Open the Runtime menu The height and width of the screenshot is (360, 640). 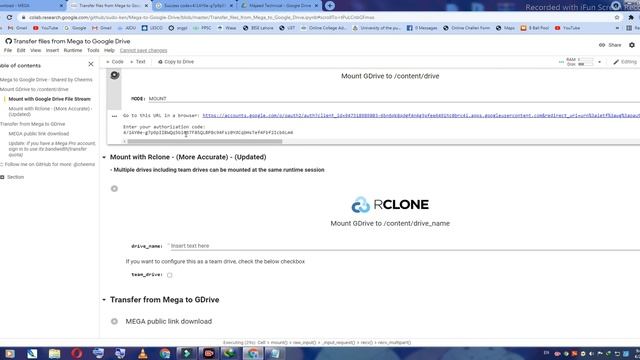pyautogui.click(x=73, y=50)
